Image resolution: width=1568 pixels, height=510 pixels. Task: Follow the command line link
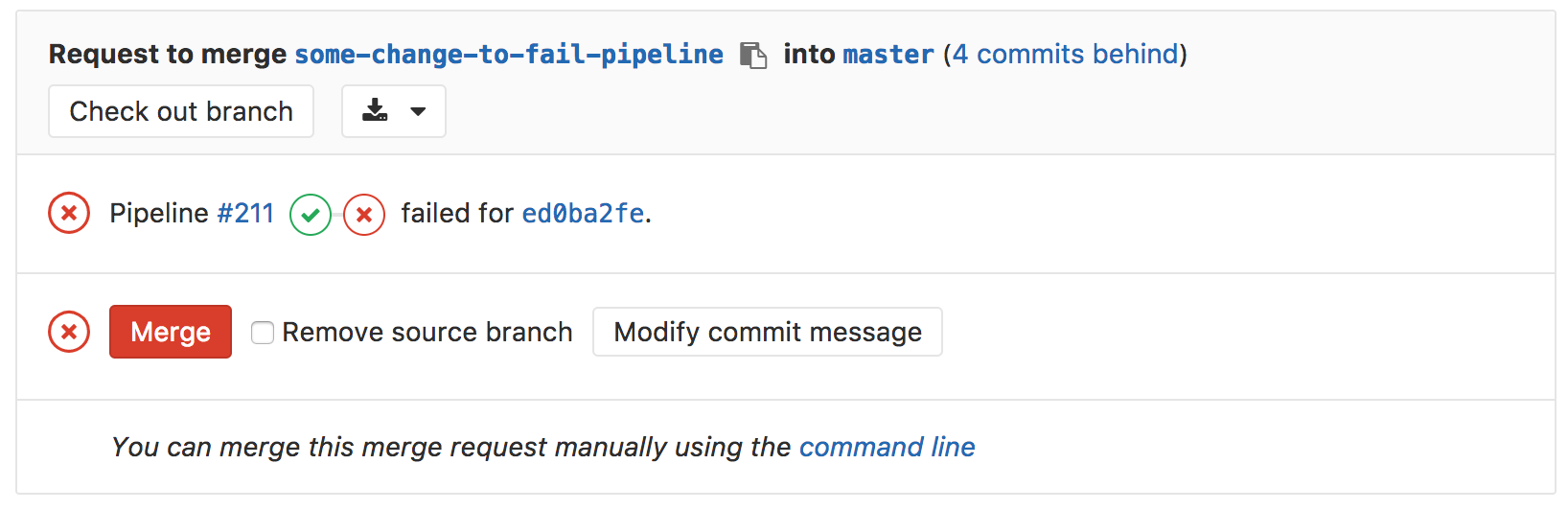click(887, 447)
